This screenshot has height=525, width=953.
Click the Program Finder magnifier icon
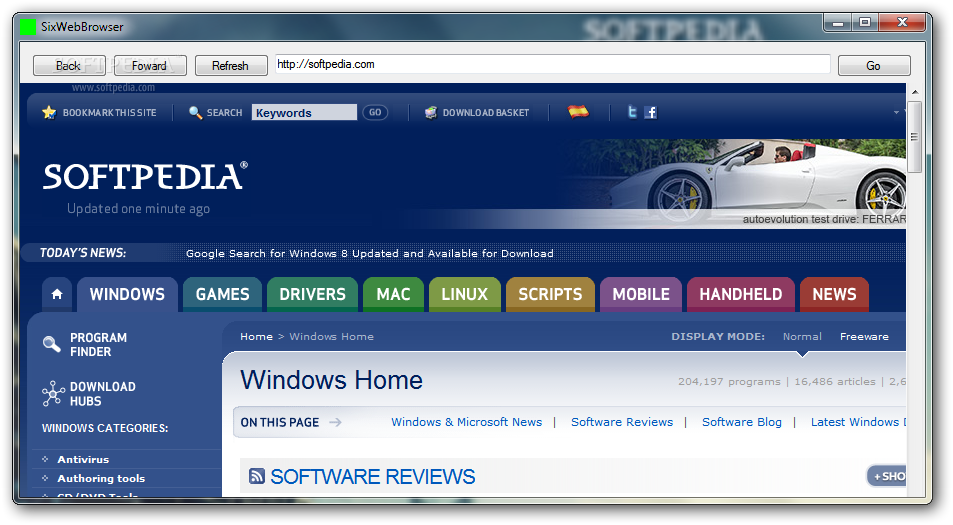tap(52, 345)
